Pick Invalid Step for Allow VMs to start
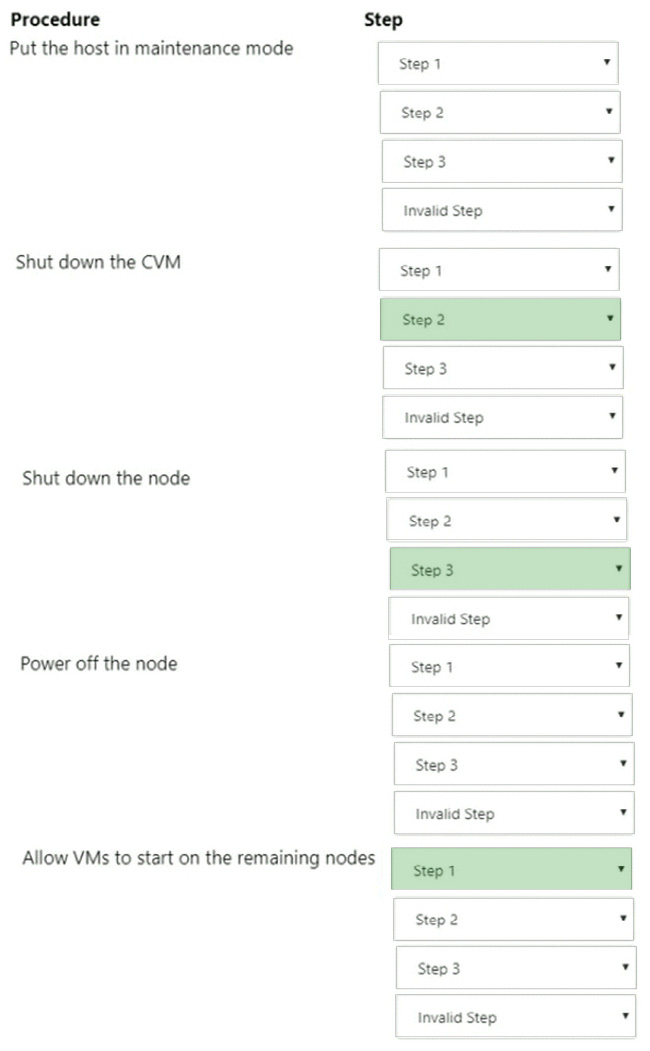Screen dimensions: 650x1051 (x=516, y=1018)
